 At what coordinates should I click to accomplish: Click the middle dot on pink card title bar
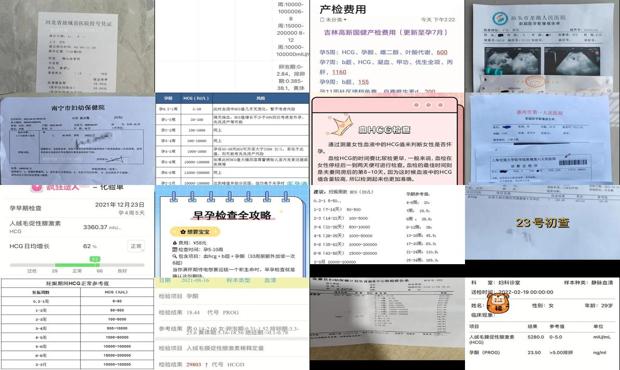(428, 105)
